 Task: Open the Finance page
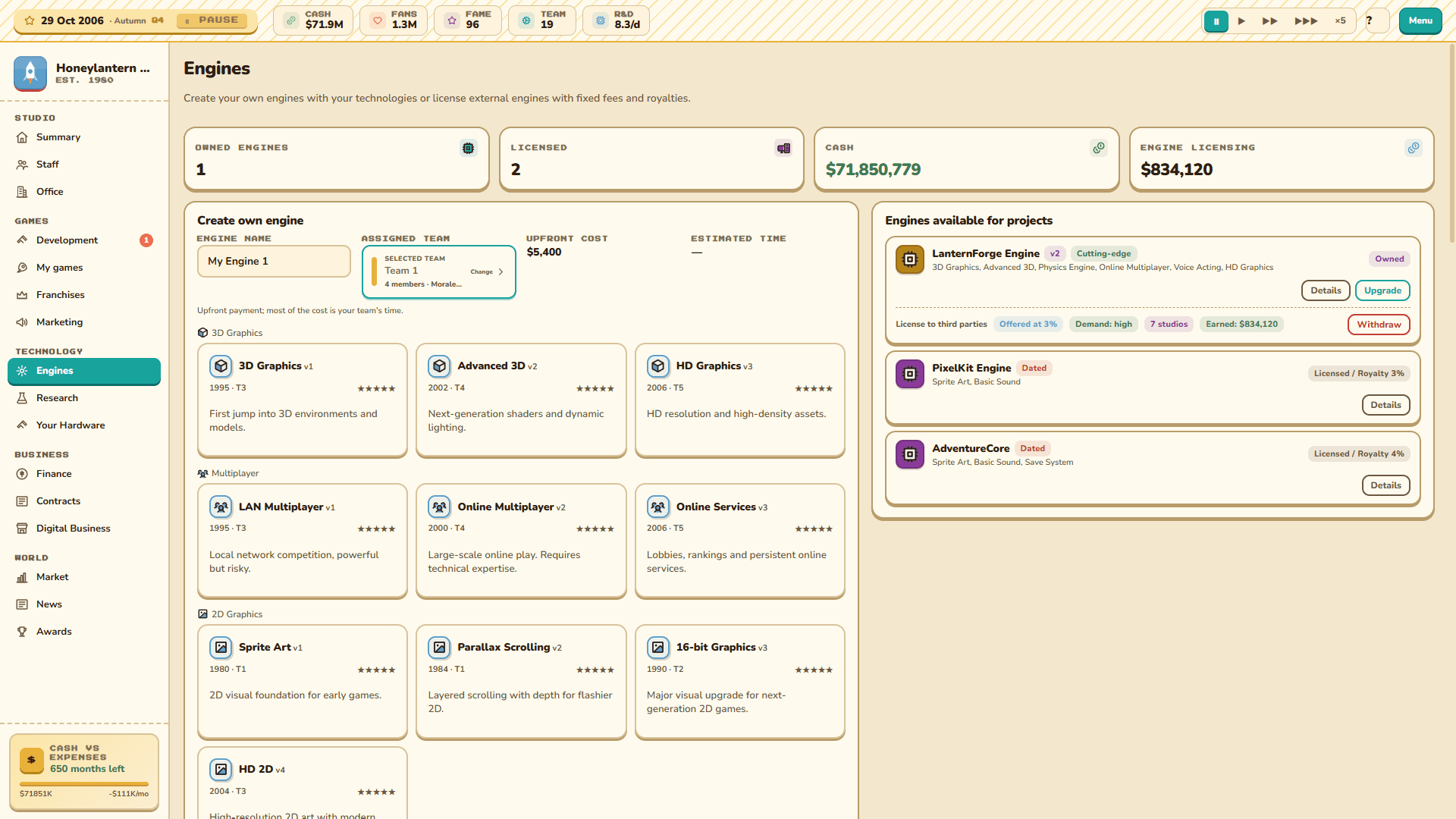[x=84, y=474]
